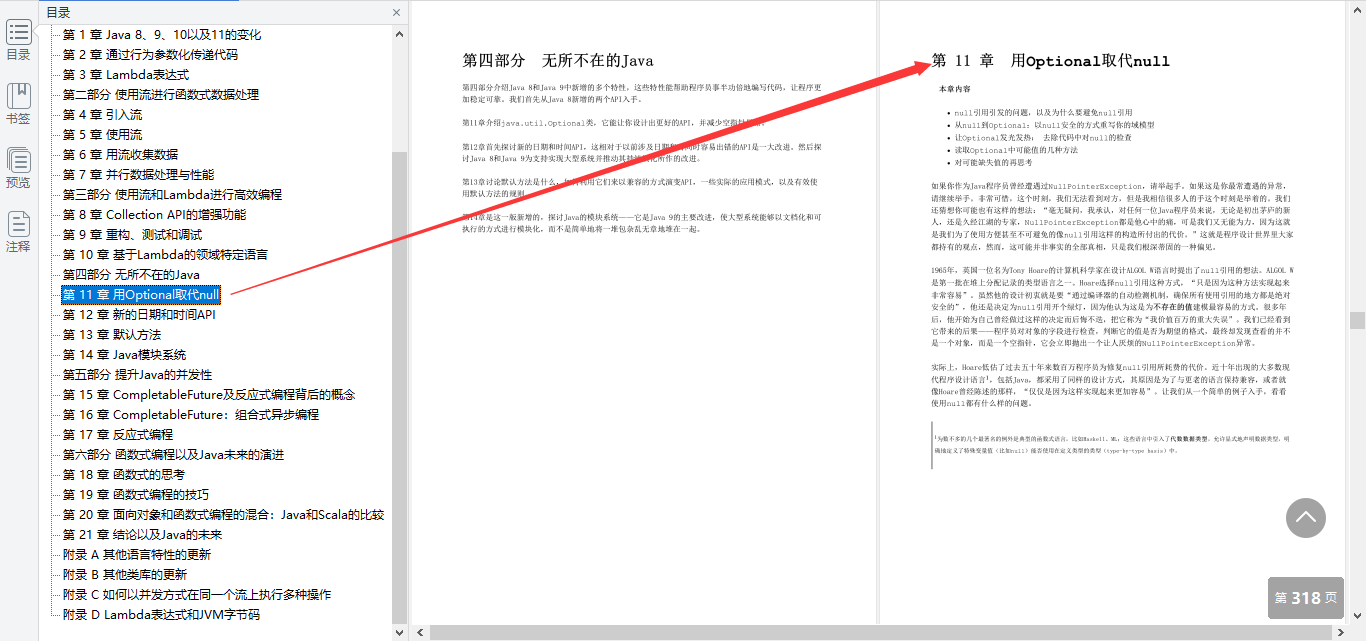
Task: Click the 本章内容 subheading
Action: pyautogui.click(x=954, y=90)
